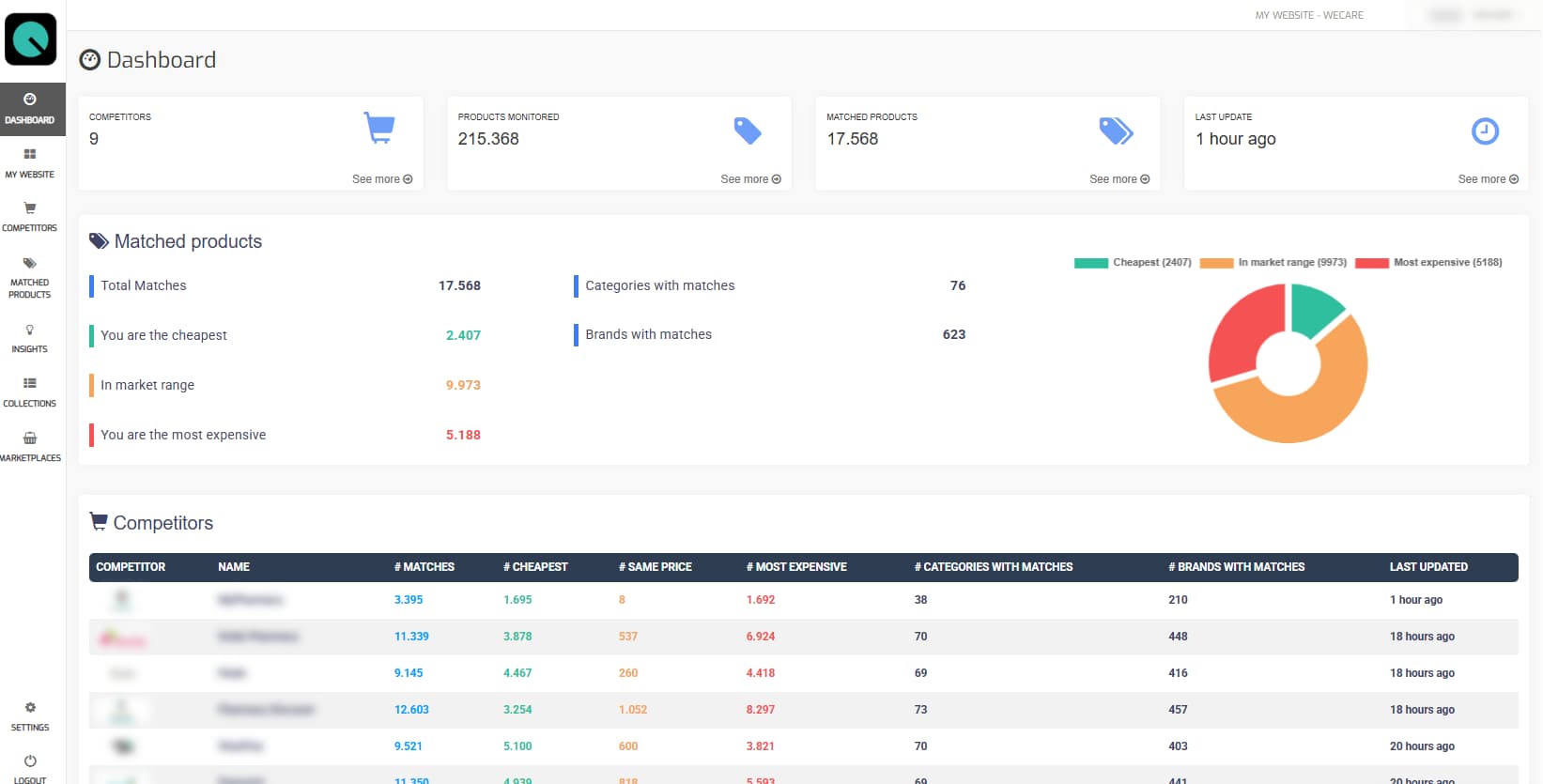Open Collections in the sidebar
Screen dimensions: 1543x784
tap(30, 392)
